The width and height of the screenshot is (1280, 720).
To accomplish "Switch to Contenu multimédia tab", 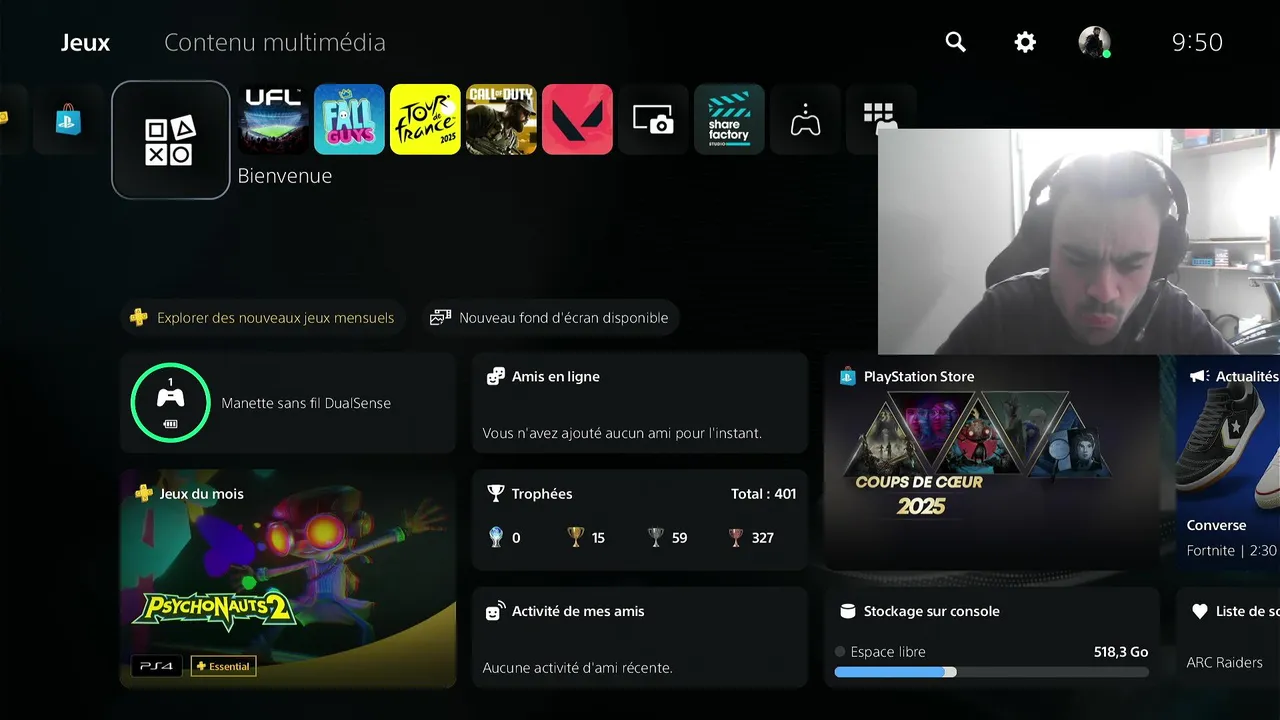I will [274, 42].
